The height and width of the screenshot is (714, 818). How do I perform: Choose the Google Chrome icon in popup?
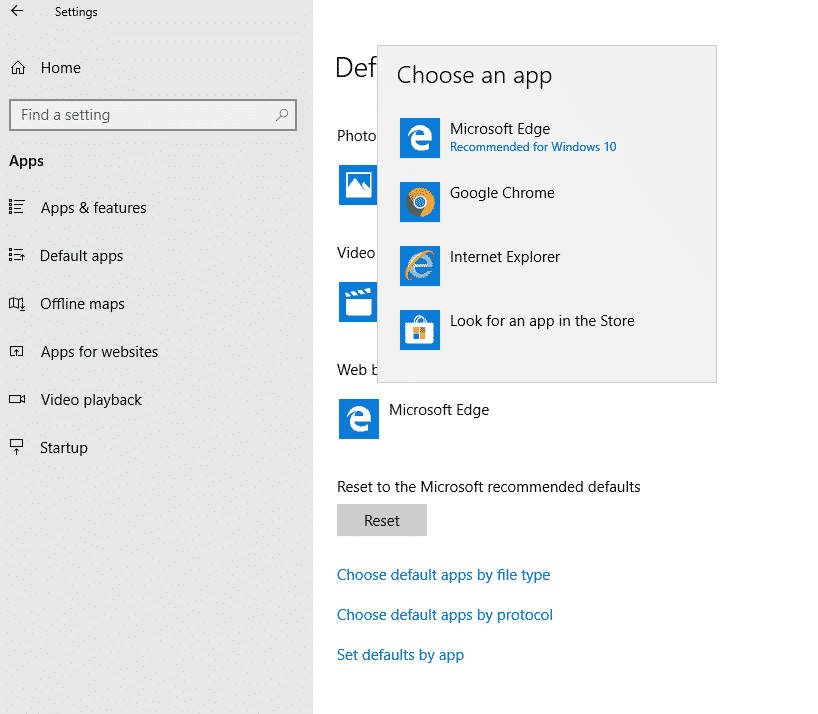420,202
